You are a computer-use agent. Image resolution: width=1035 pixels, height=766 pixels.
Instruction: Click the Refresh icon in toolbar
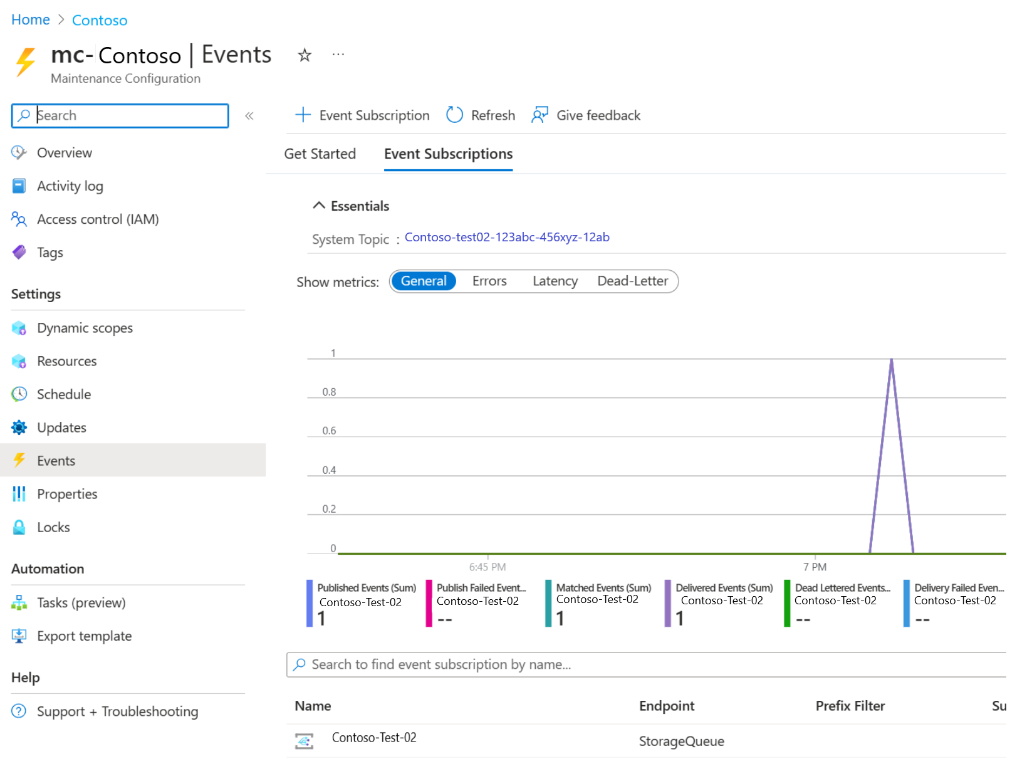[x=455, y=115]
